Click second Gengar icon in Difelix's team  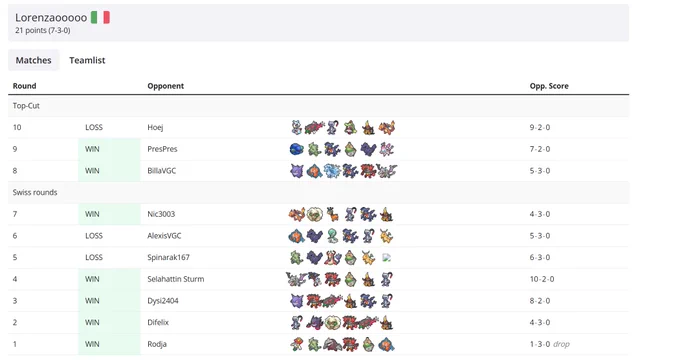tap(314, 322)
